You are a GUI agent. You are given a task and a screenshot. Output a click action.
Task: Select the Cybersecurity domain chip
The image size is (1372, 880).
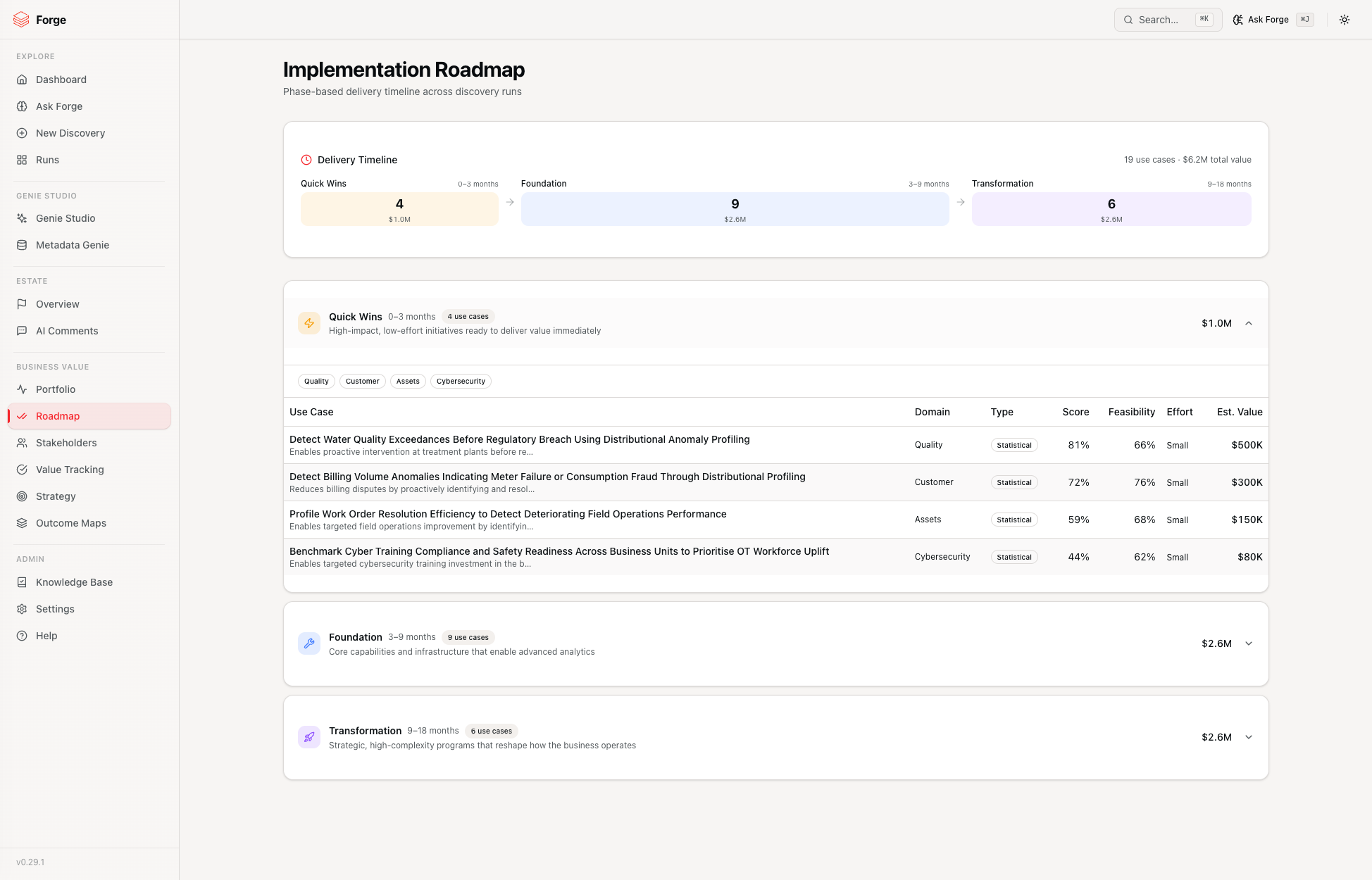click(x=461, y=381)
